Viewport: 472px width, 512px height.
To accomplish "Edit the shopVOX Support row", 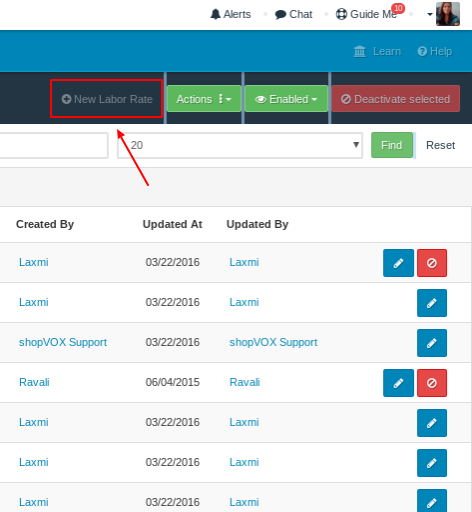I will pos(432,343).
